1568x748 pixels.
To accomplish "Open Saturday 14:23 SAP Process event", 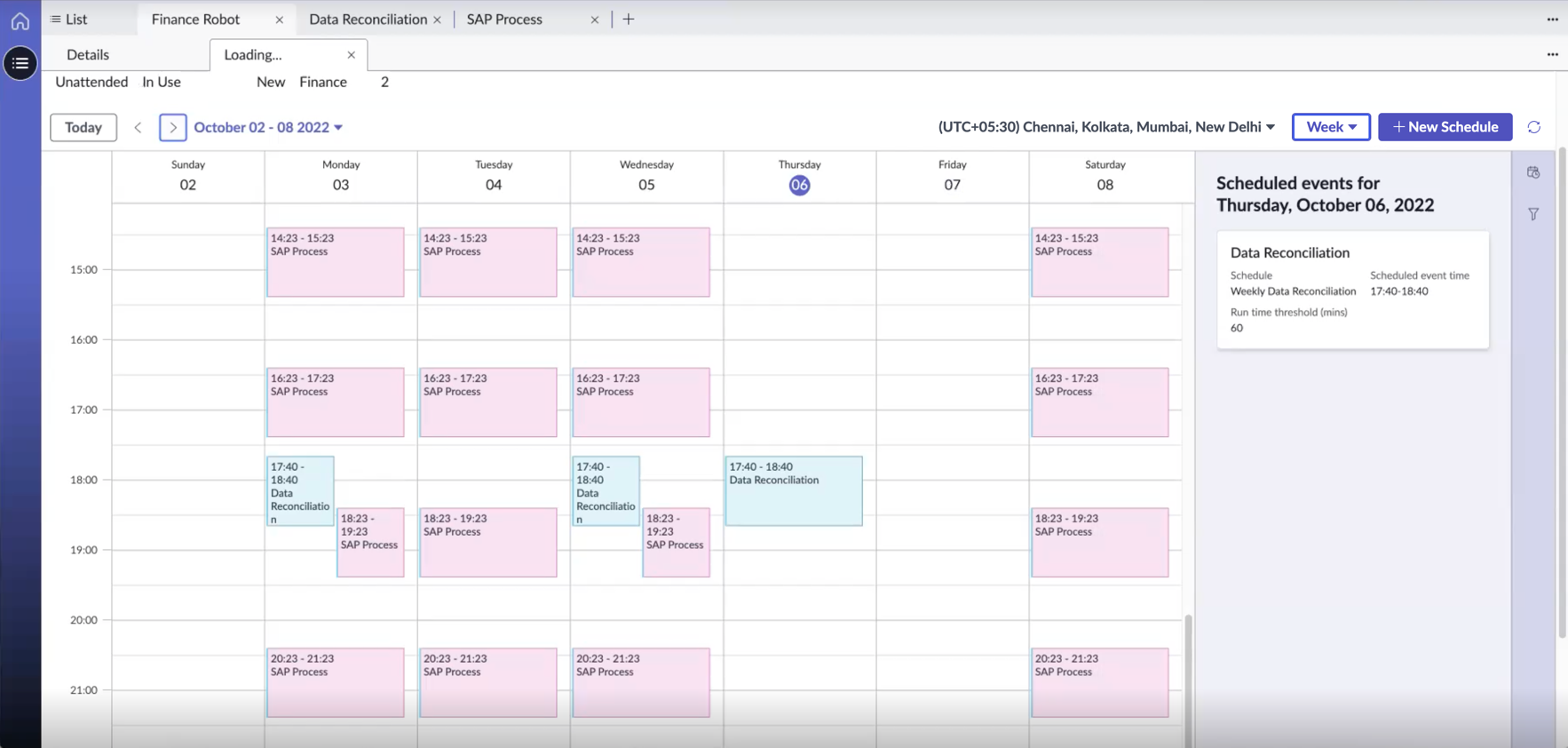I will [x=1099, y=262].
